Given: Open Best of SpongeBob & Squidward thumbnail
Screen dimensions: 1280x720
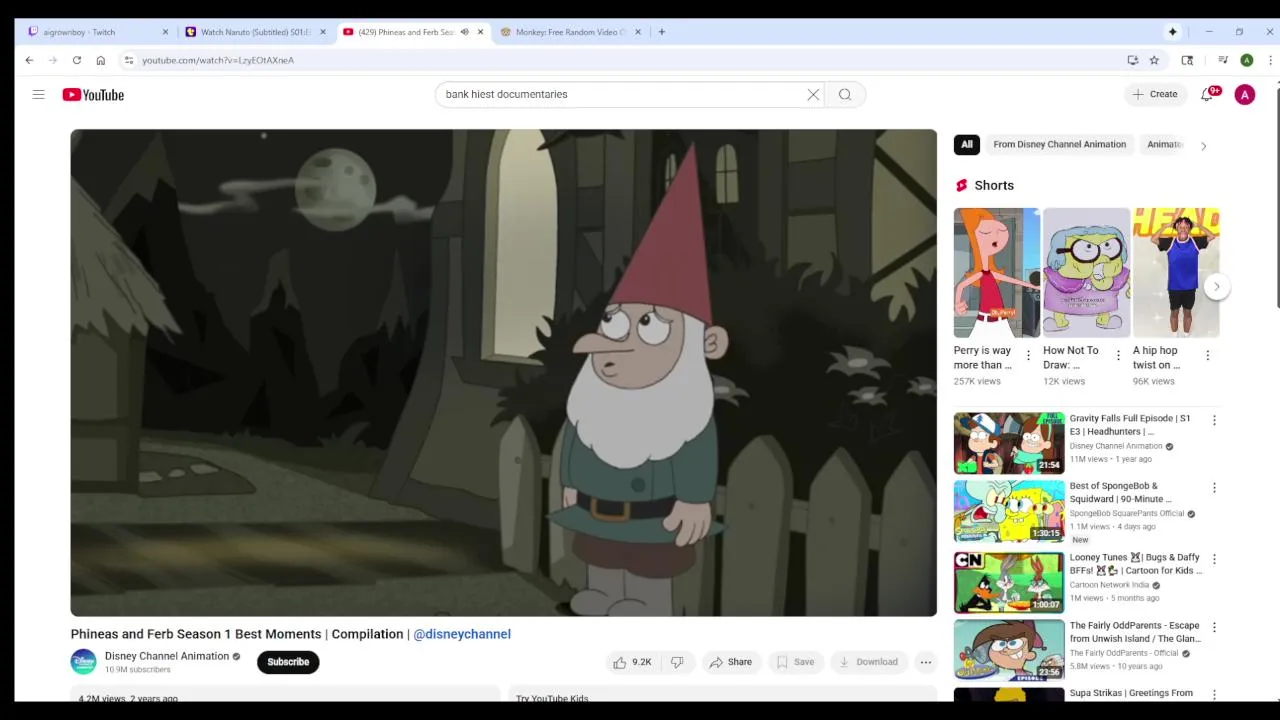Looking at the screenshot, I should [1009, 510].
